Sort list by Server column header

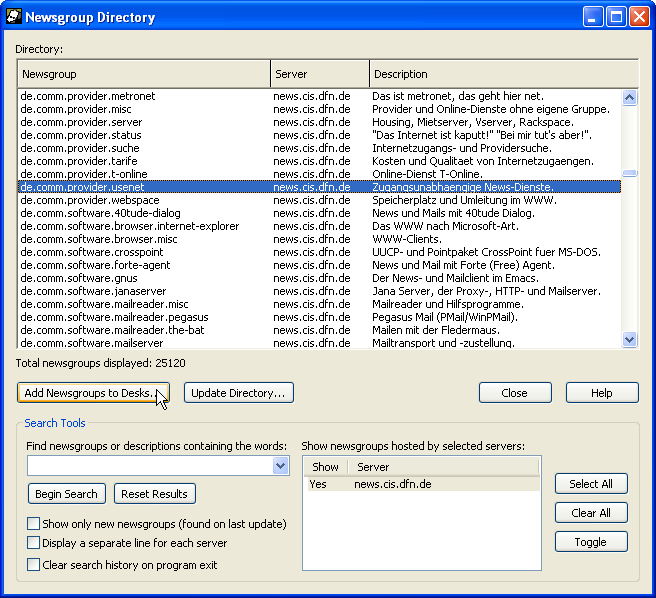coord(319,74)
